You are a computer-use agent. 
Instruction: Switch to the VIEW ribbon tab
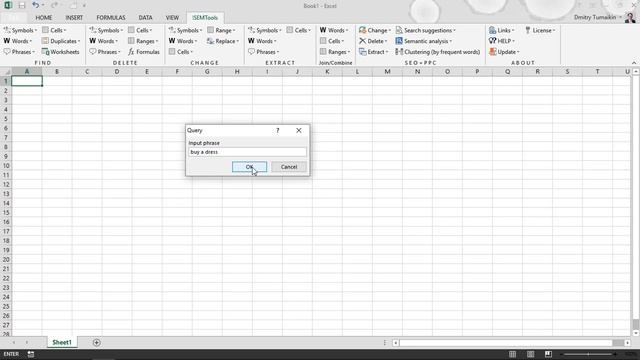(x=172, y=18)
